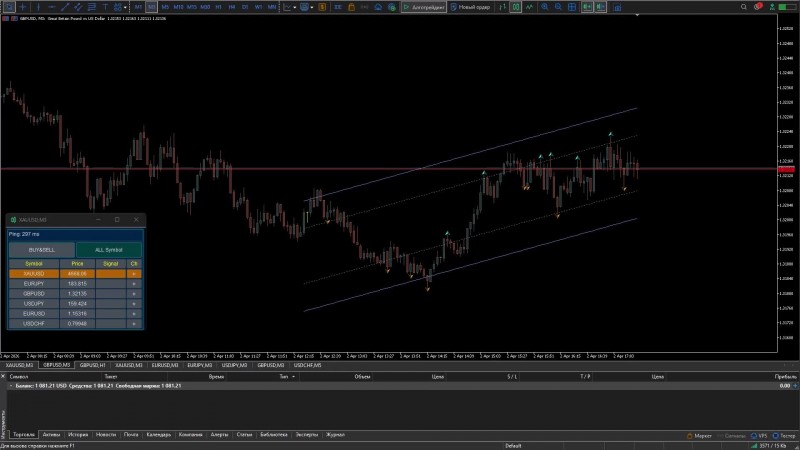800x450 pixels.
Task: Toggle chart shift from right edge
Action: pyautogui.click(x=601, y=7)
